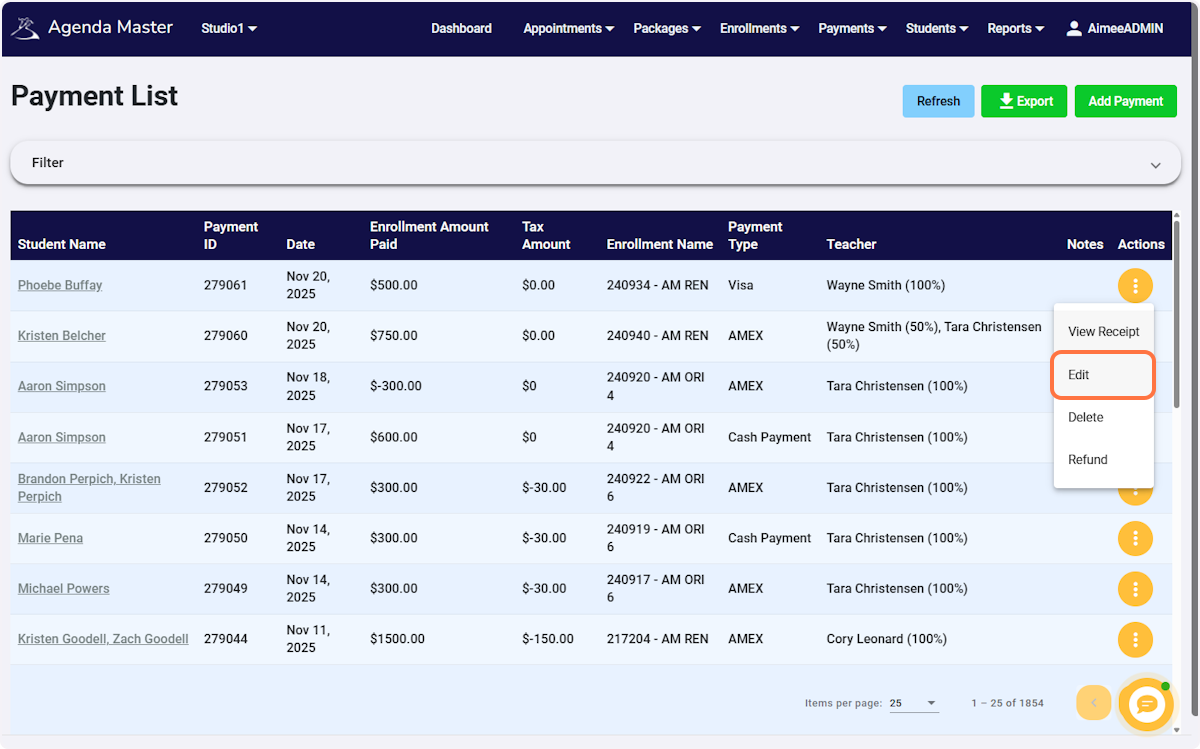Expand the Filter panel

(595, 162)
